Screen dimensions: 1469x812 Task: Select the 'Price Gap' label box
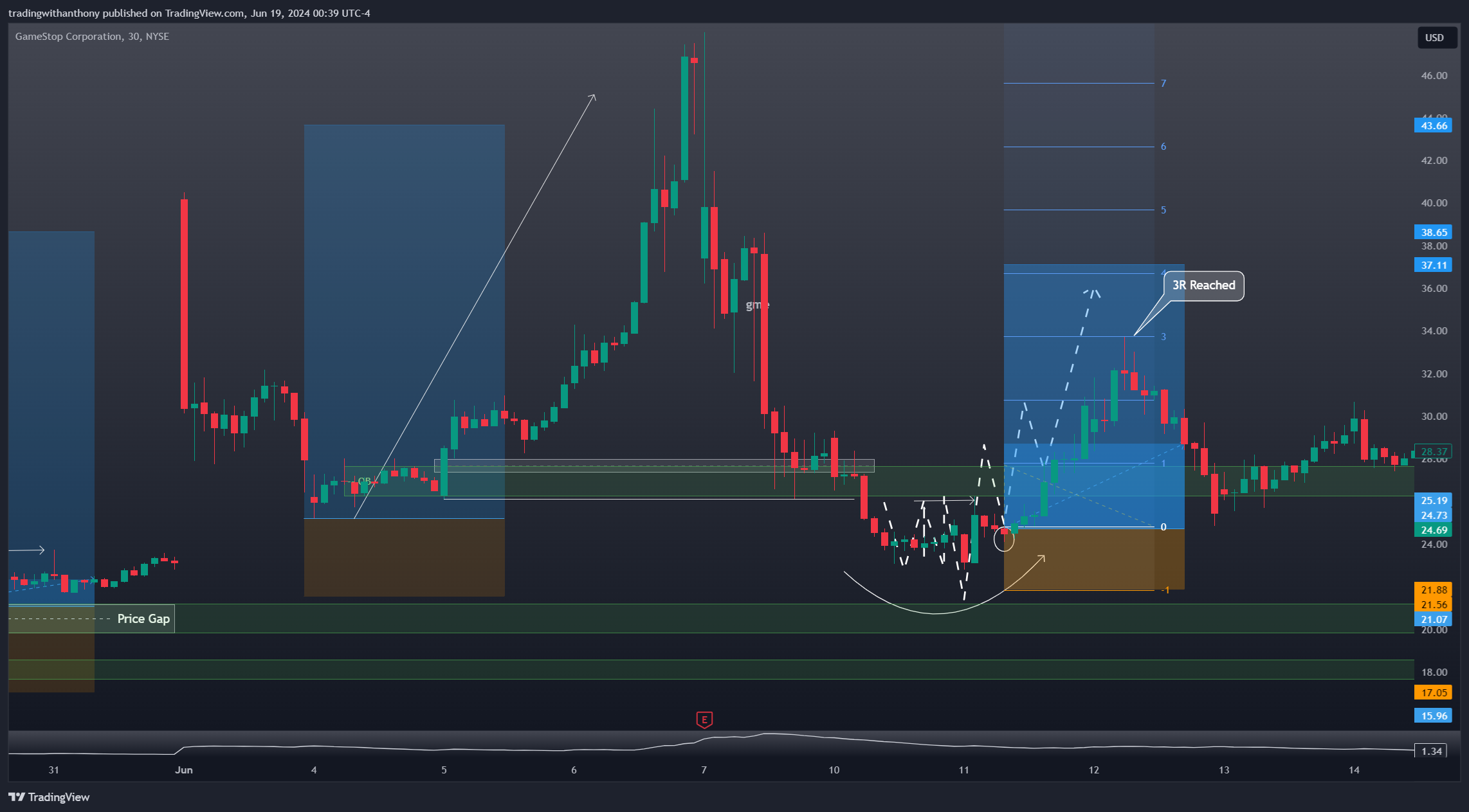pos(143,618)
